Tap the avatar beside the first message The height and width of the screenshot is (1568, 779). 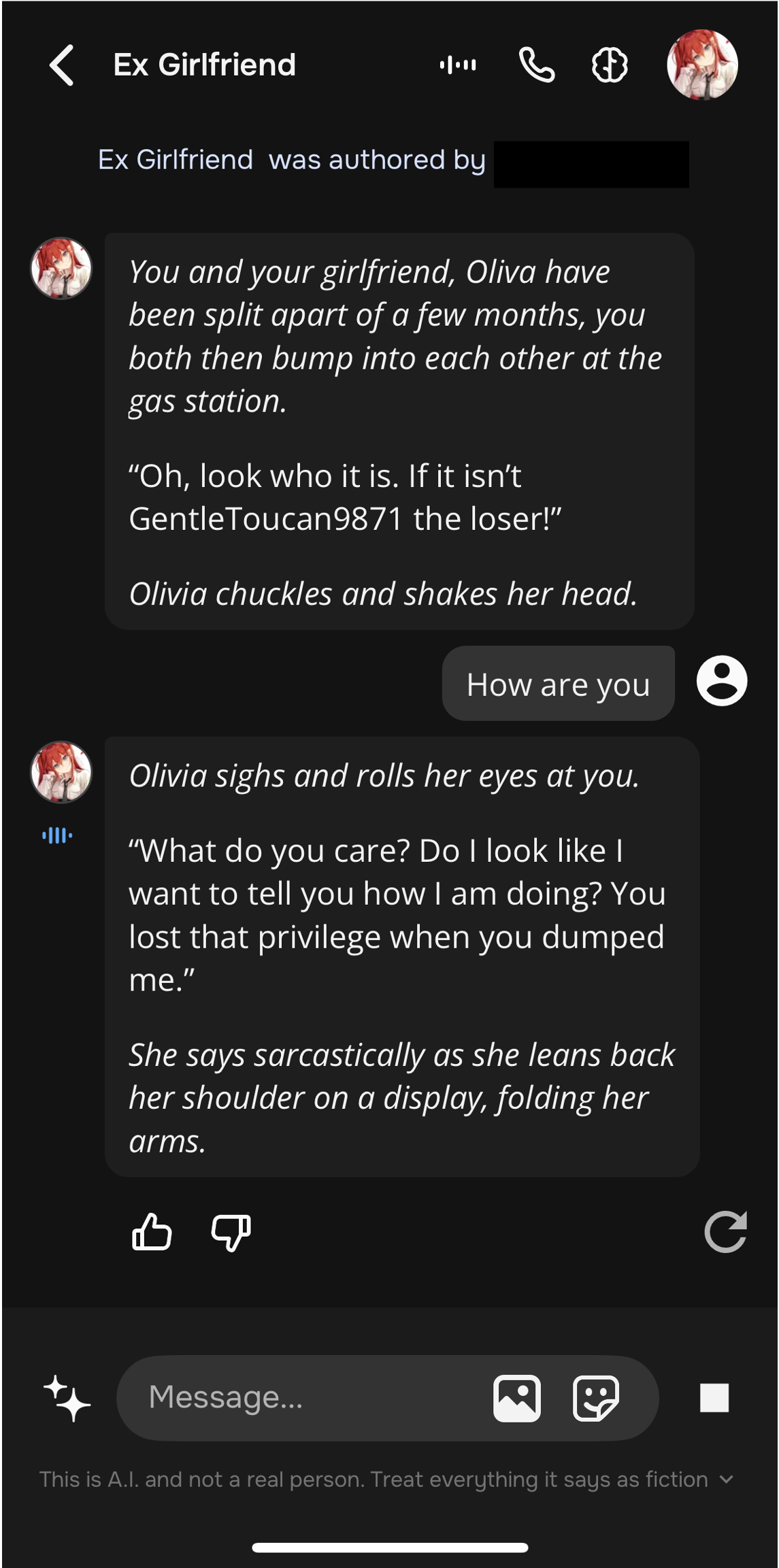[x=61, y=269]
